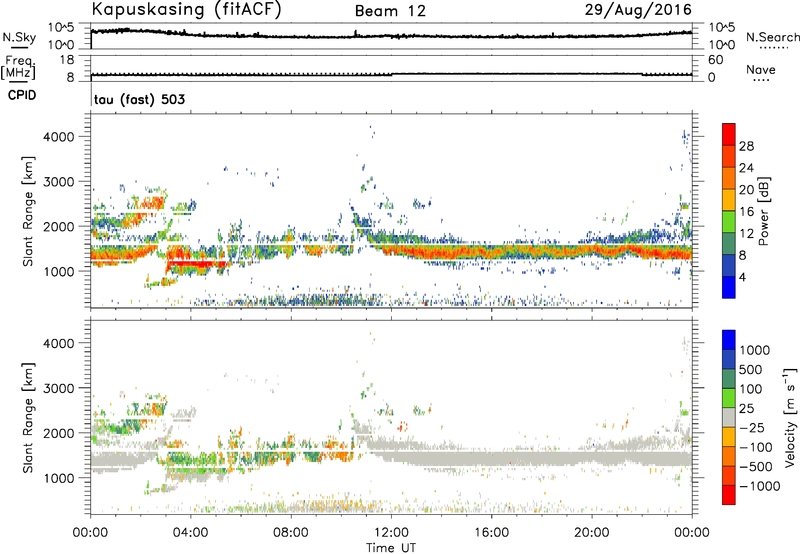Click the 29/Aug/2016 date text
The width and height of the screenshot is (800, 554).
[x=638, y=10]
